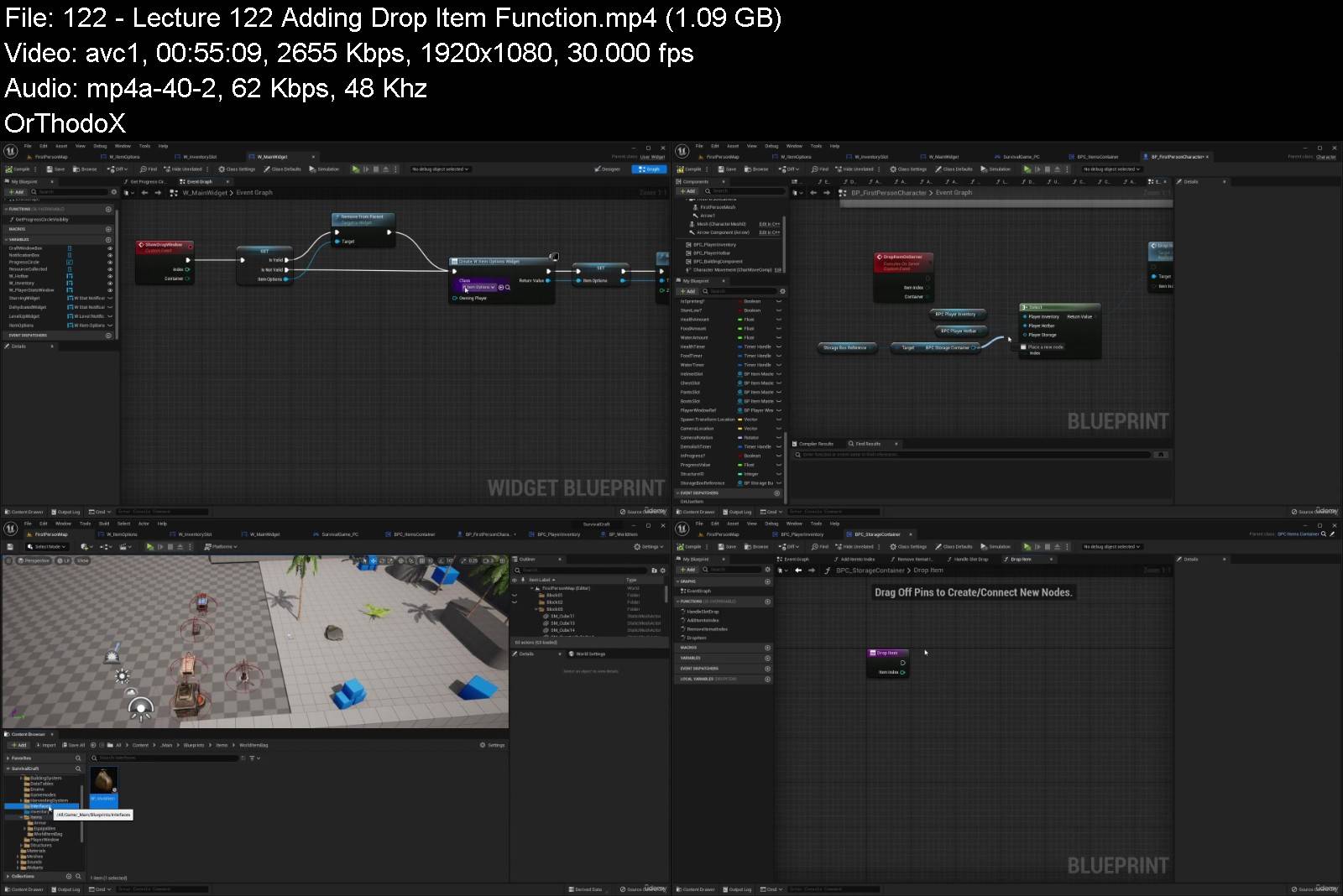1343x896 pixels.
Task: Toggle visibility eye for W_Hotbar variable
Action: (109, 276)
